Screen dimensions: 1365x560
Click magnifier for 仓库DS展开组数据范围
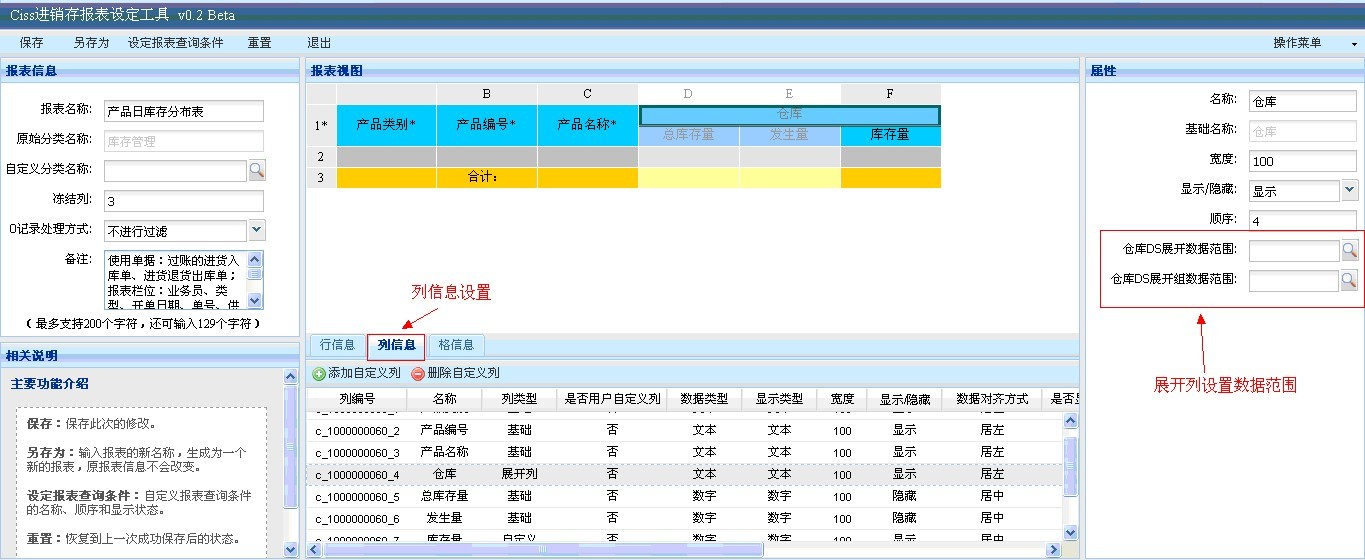click(x=1349, y=281)
